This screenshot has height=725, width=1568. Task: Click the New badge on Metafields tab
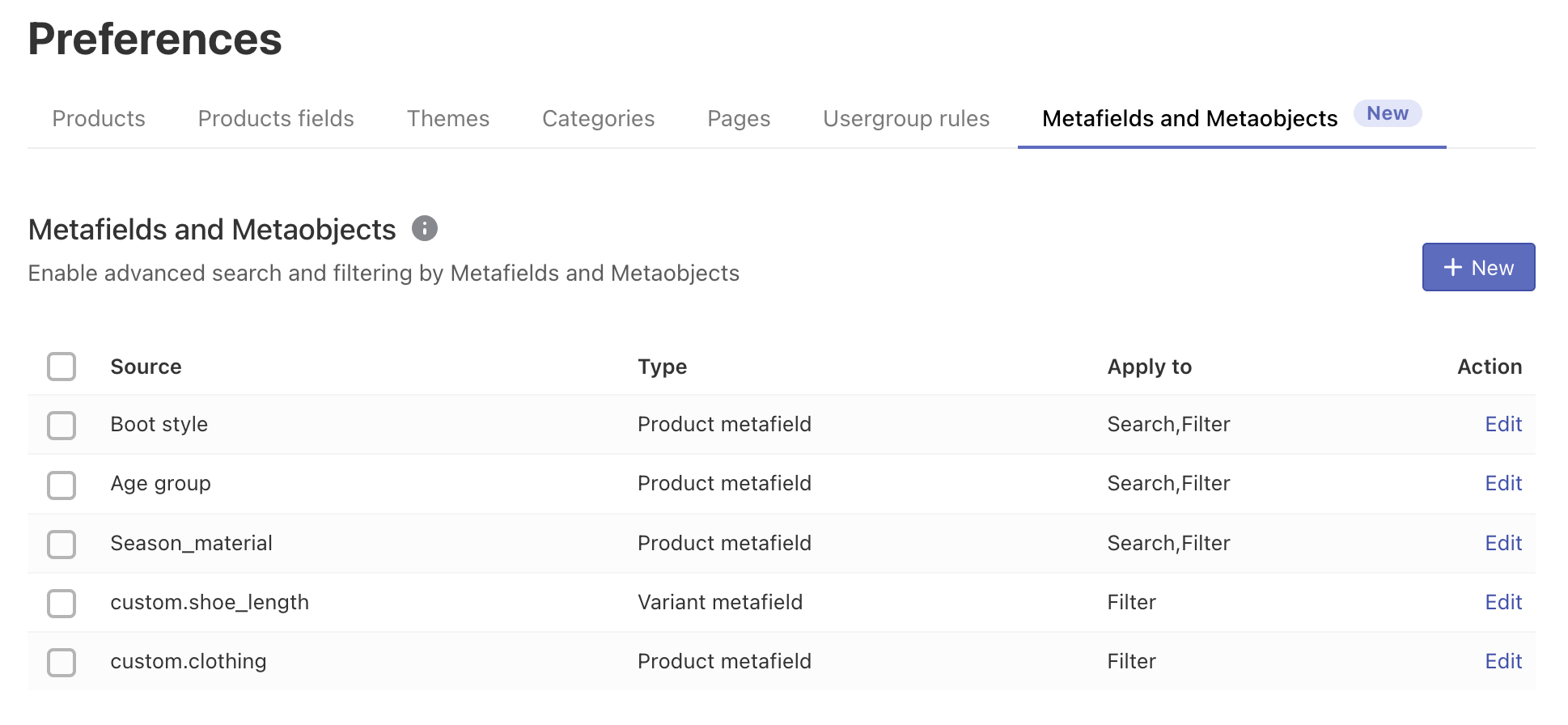coord(1387,114)
